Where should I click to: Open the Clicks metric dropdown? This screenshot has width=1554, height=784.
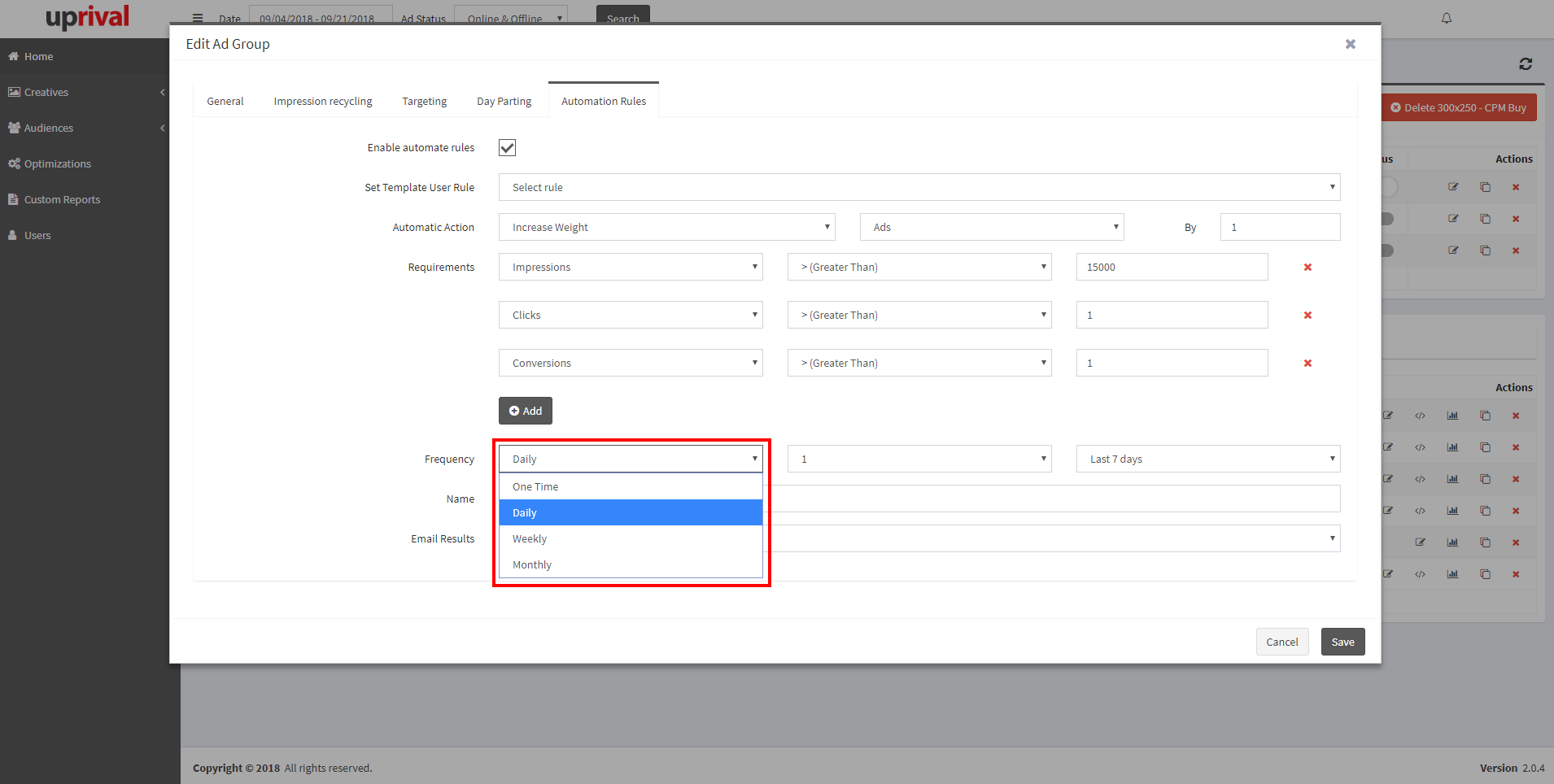(631, 315)
